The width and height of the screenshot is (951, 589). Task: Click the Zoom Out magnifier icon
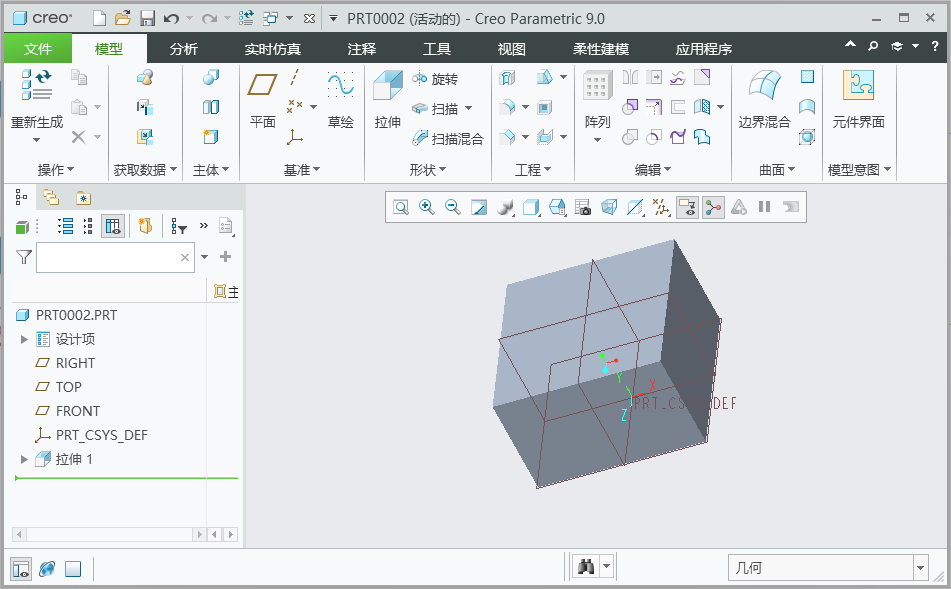coord(452,207)
